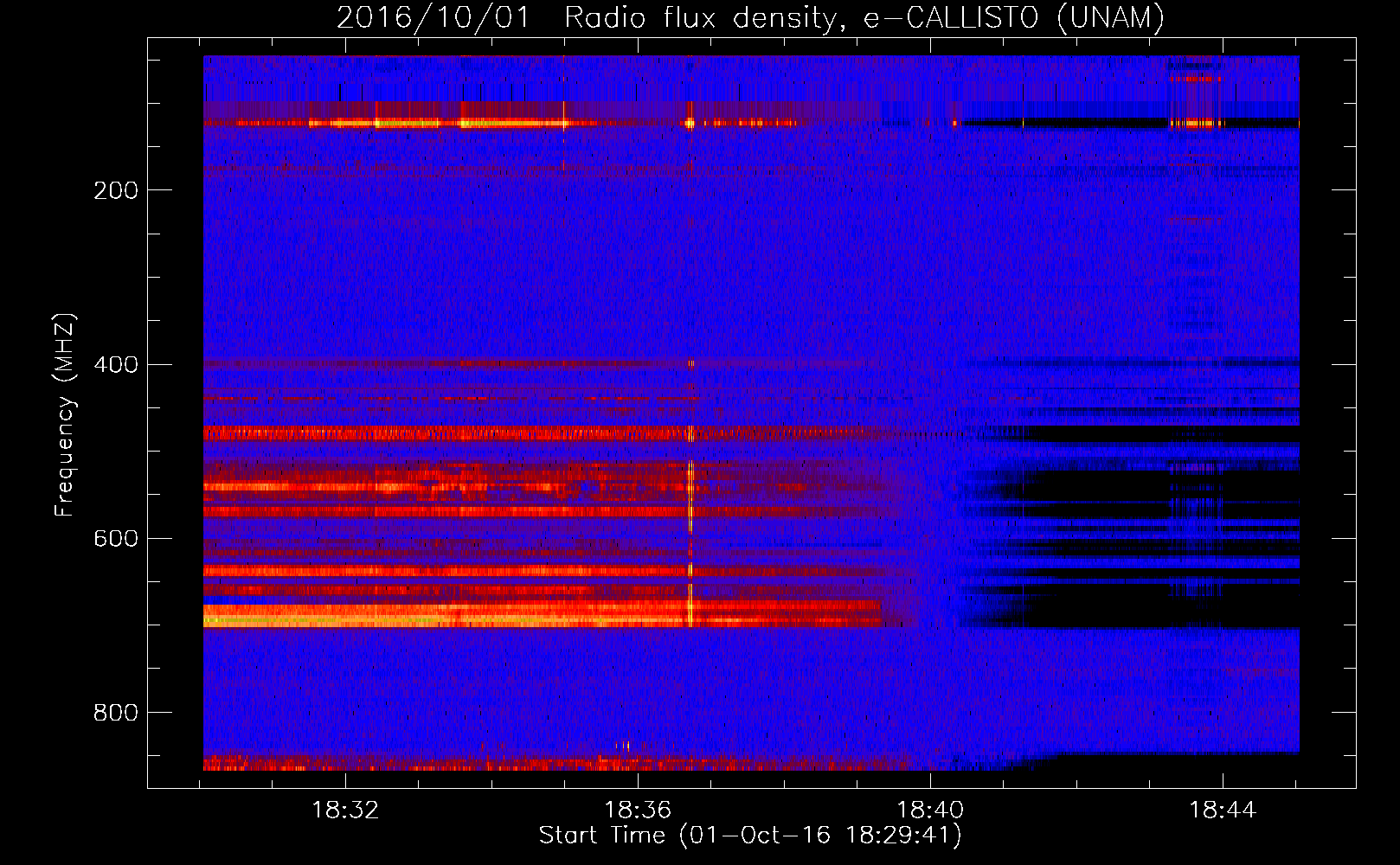Click the 18:44 time tick label
1400x865 pixels.
pyautogui.click(x=1223, y=811)
